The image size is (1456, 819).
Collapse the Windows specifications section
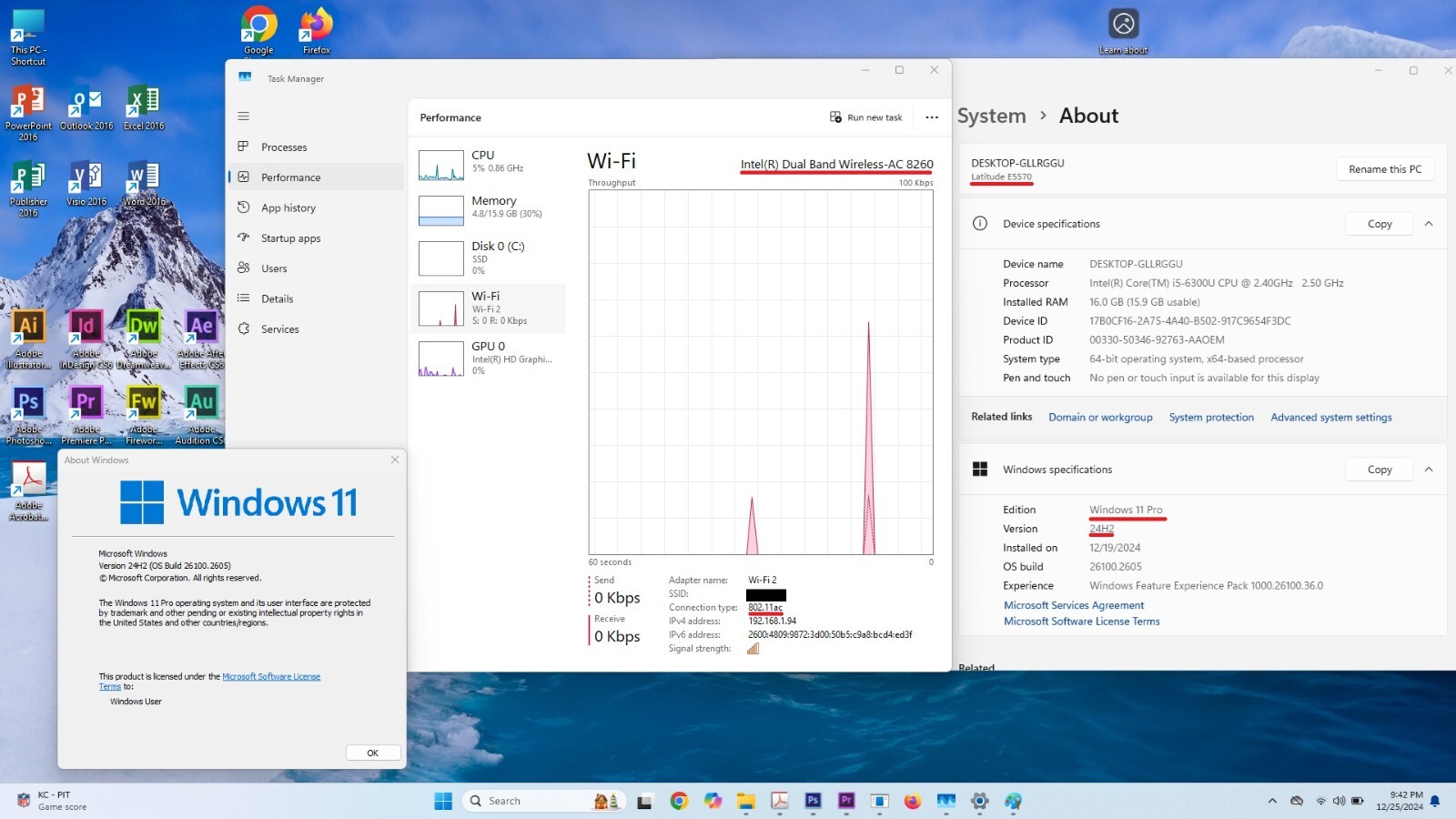pos(1429,470)
